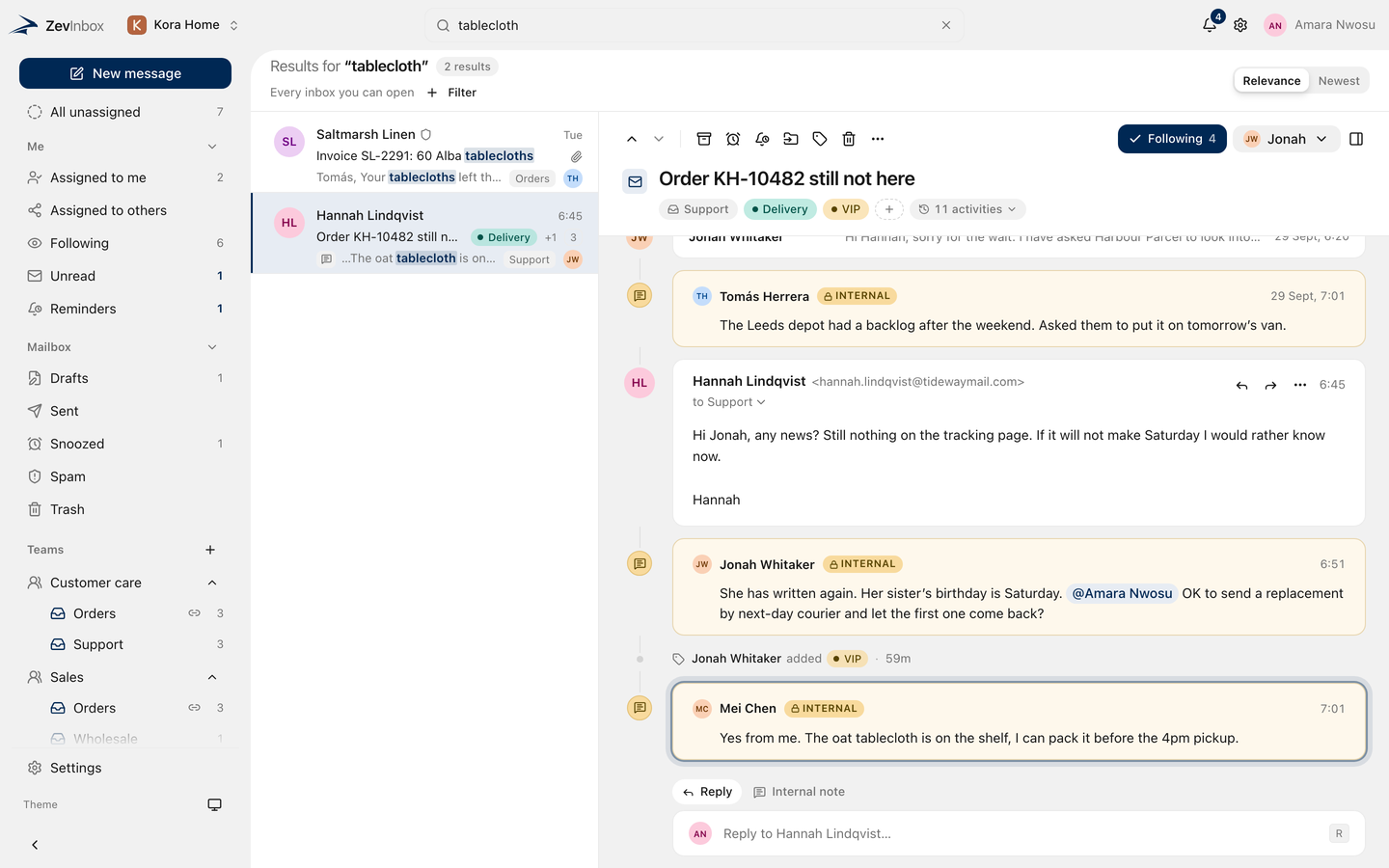Switch to the Internal note tab
Viewport: 1389px width, 868px height.
[799, 792]
